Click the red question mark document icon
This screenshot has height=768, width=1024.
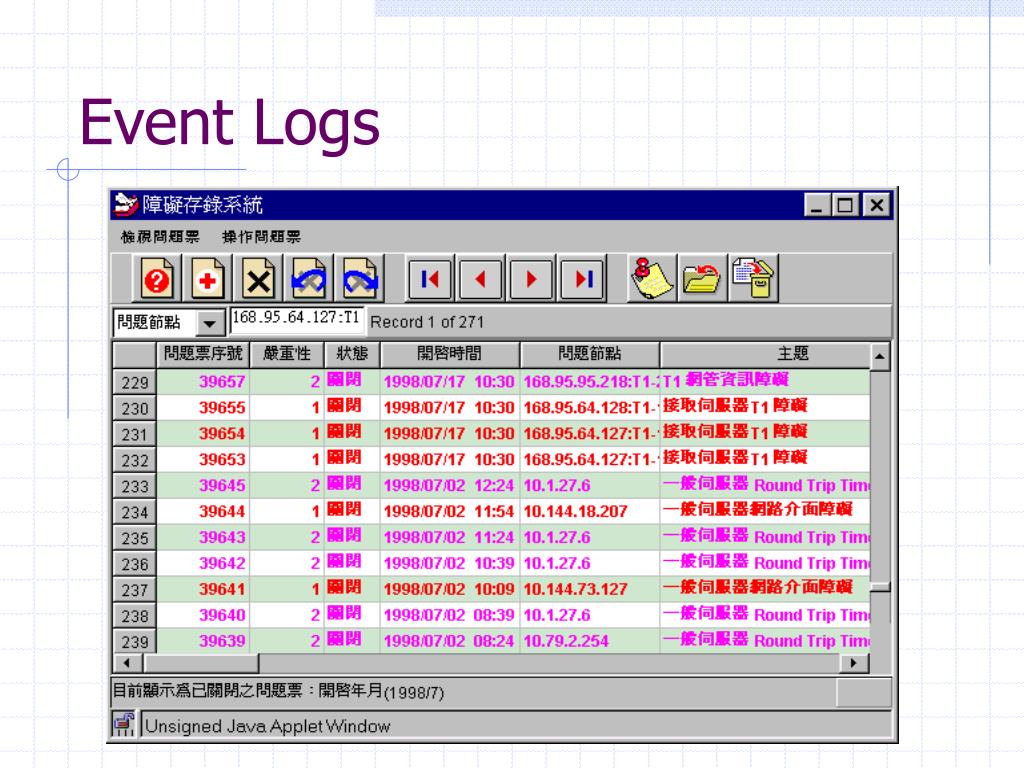(157, 279)
